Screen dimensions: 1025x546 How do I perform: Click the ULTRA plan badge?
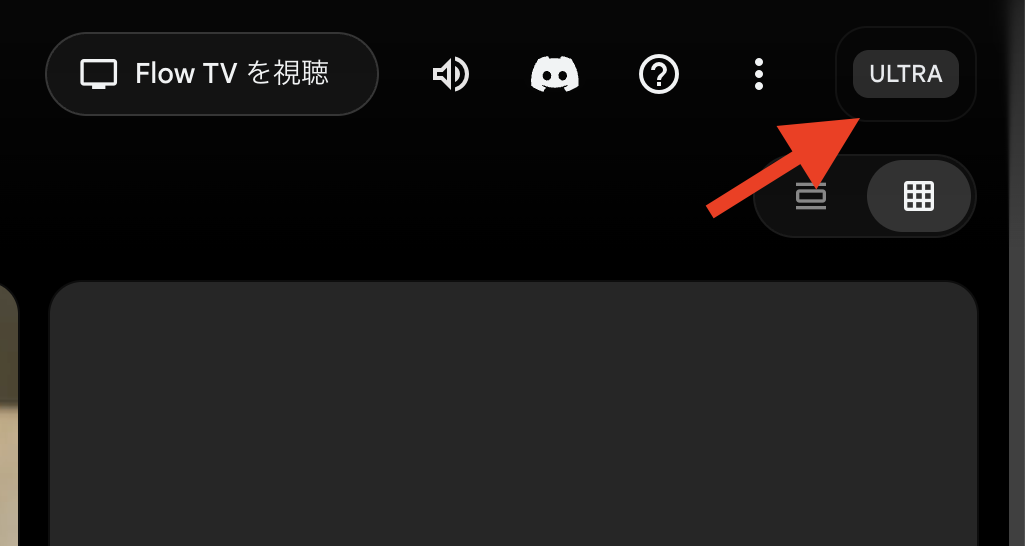[906, 74]
